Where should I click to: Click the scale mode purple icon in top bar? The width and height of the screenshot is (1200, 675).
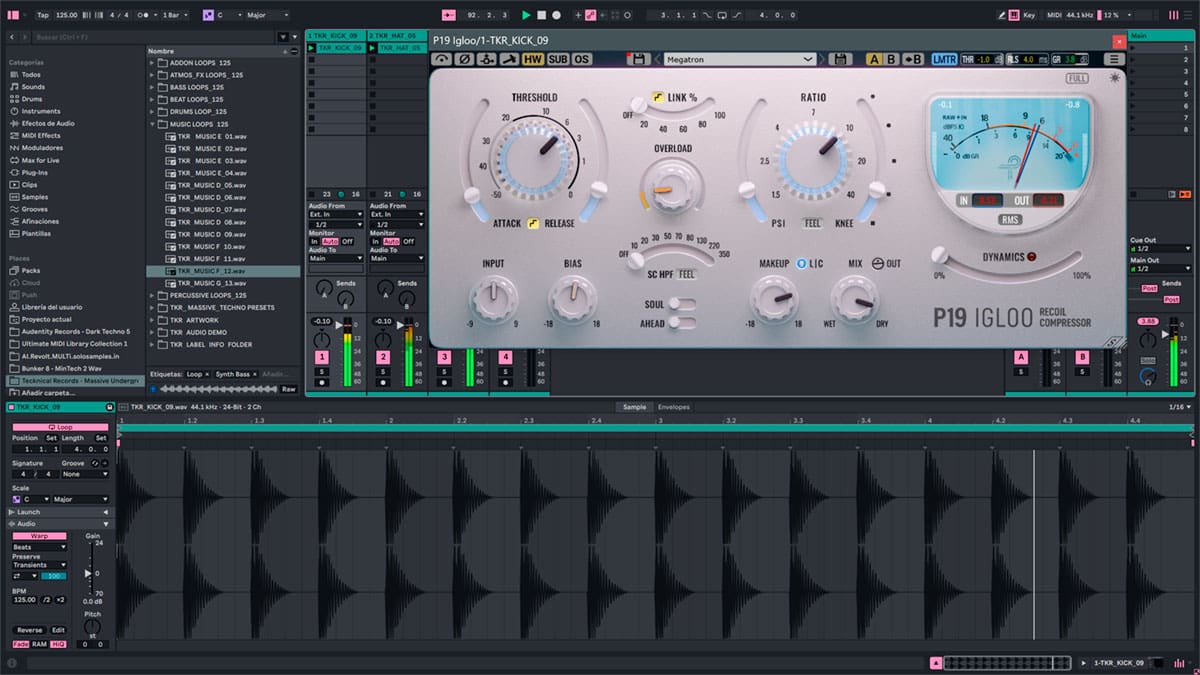point(207,15)
